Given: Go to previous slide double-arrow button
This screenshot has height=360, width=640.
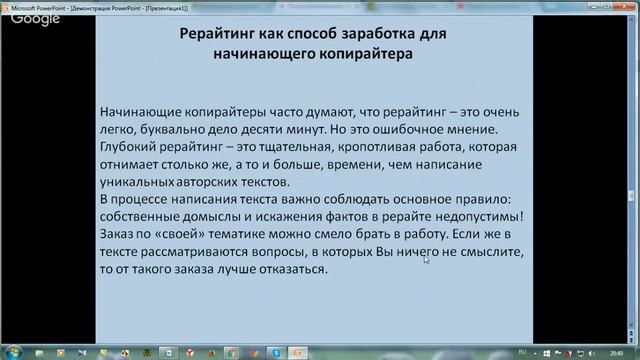Looking at the screenshot, I should click(x=631, y=333).
